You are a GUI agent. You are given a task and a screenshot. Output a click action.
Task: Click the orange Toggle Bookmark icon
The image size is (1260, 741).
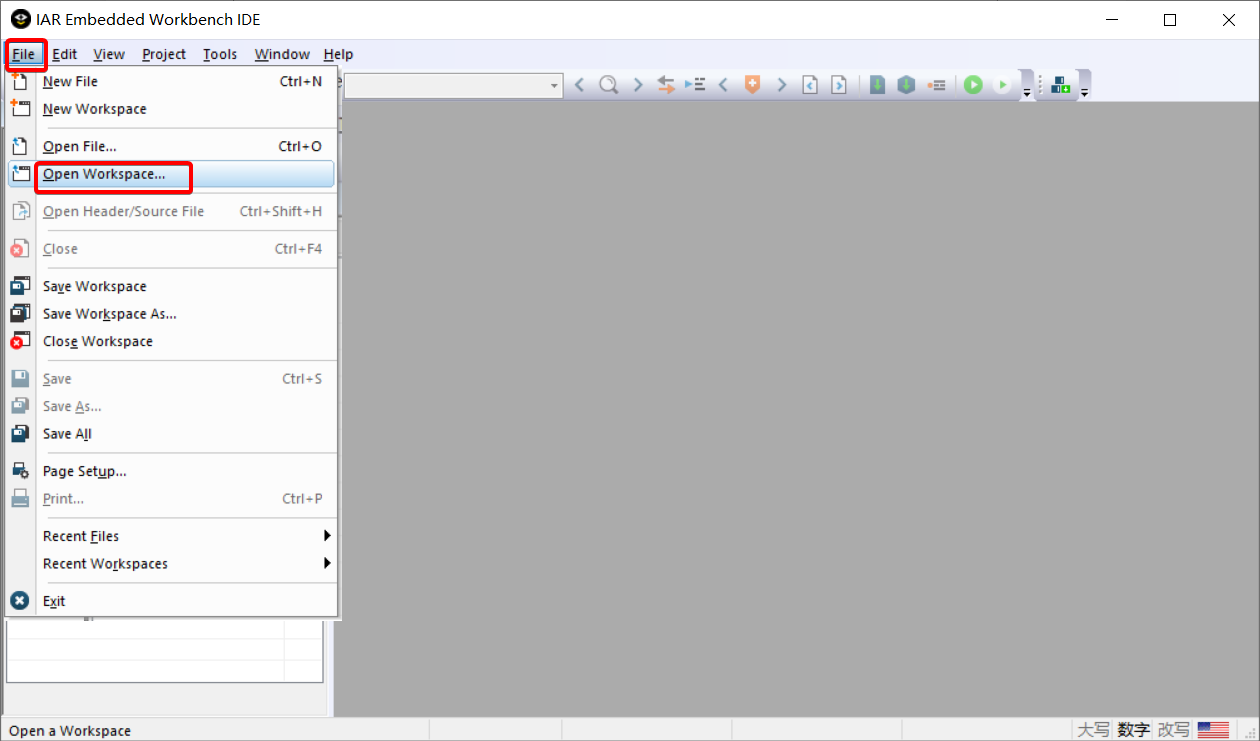(x=752, y=85)
